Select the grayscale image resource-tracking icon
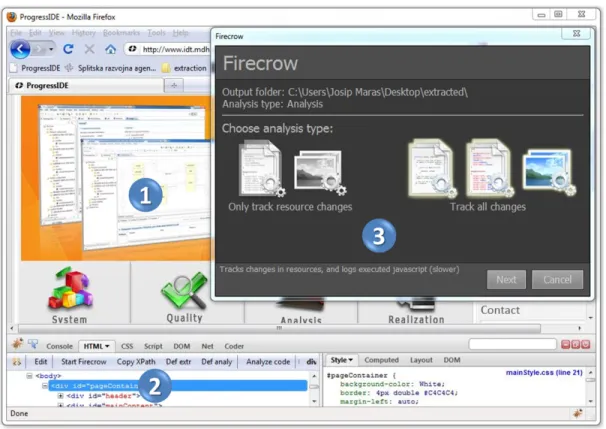This screenshot has width=606, height=429. pos(320,172)
